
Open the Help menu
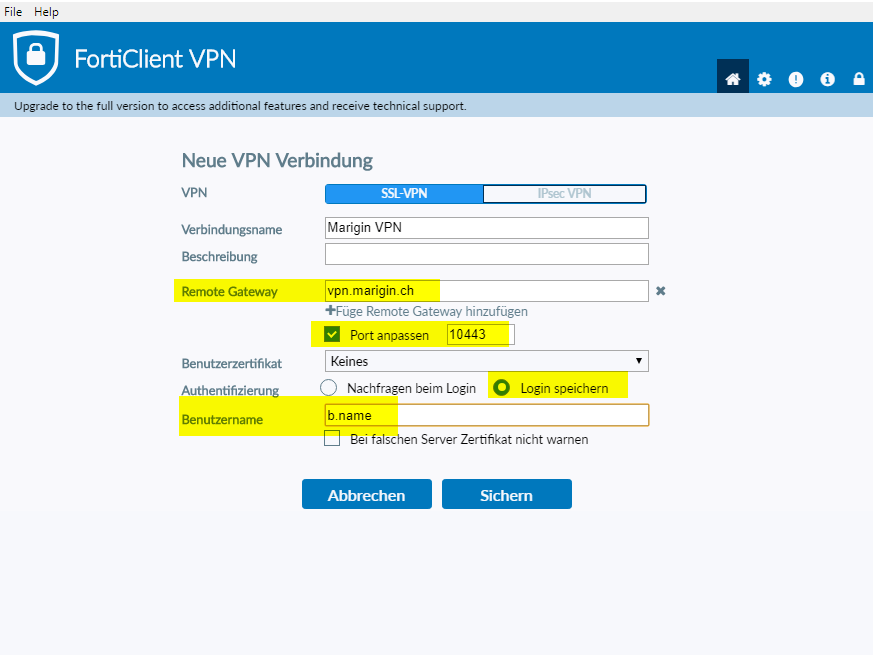[x=46, y=11]
